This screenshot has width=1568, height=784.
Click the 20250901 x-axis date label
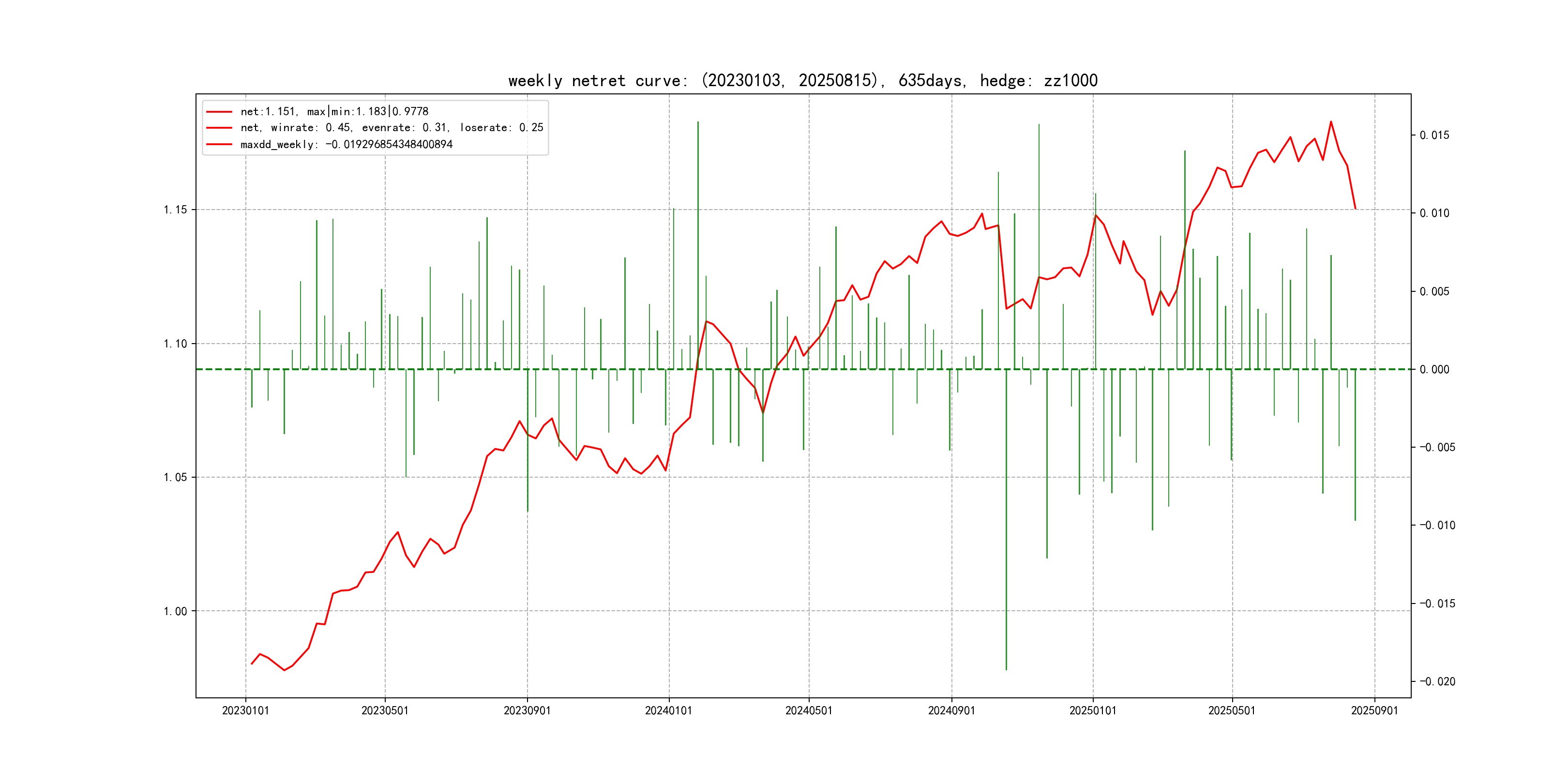click(x=1374, y=710)
